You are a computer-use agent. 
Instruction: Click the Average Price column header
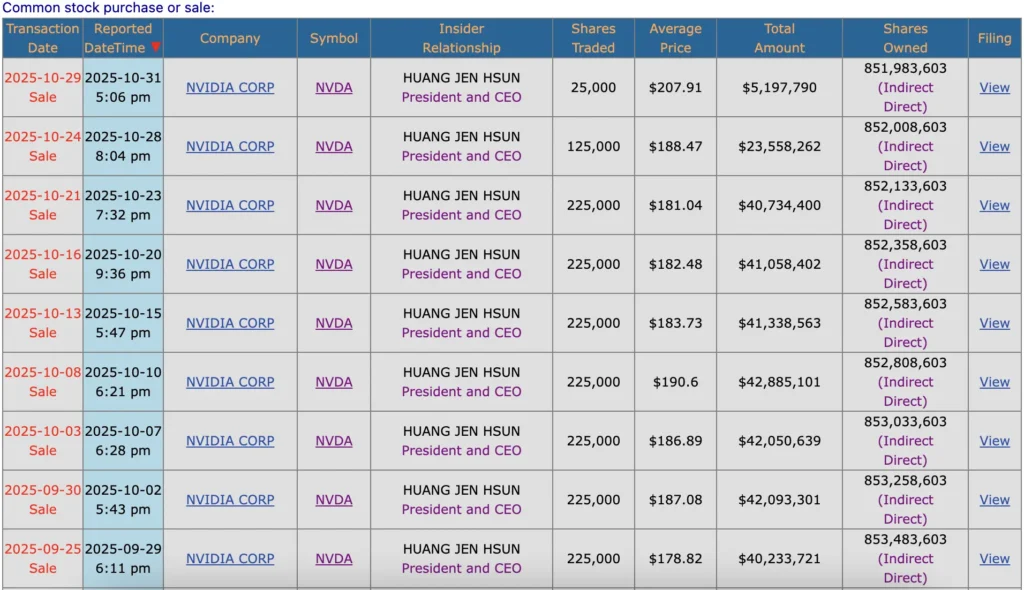point(675,38)
